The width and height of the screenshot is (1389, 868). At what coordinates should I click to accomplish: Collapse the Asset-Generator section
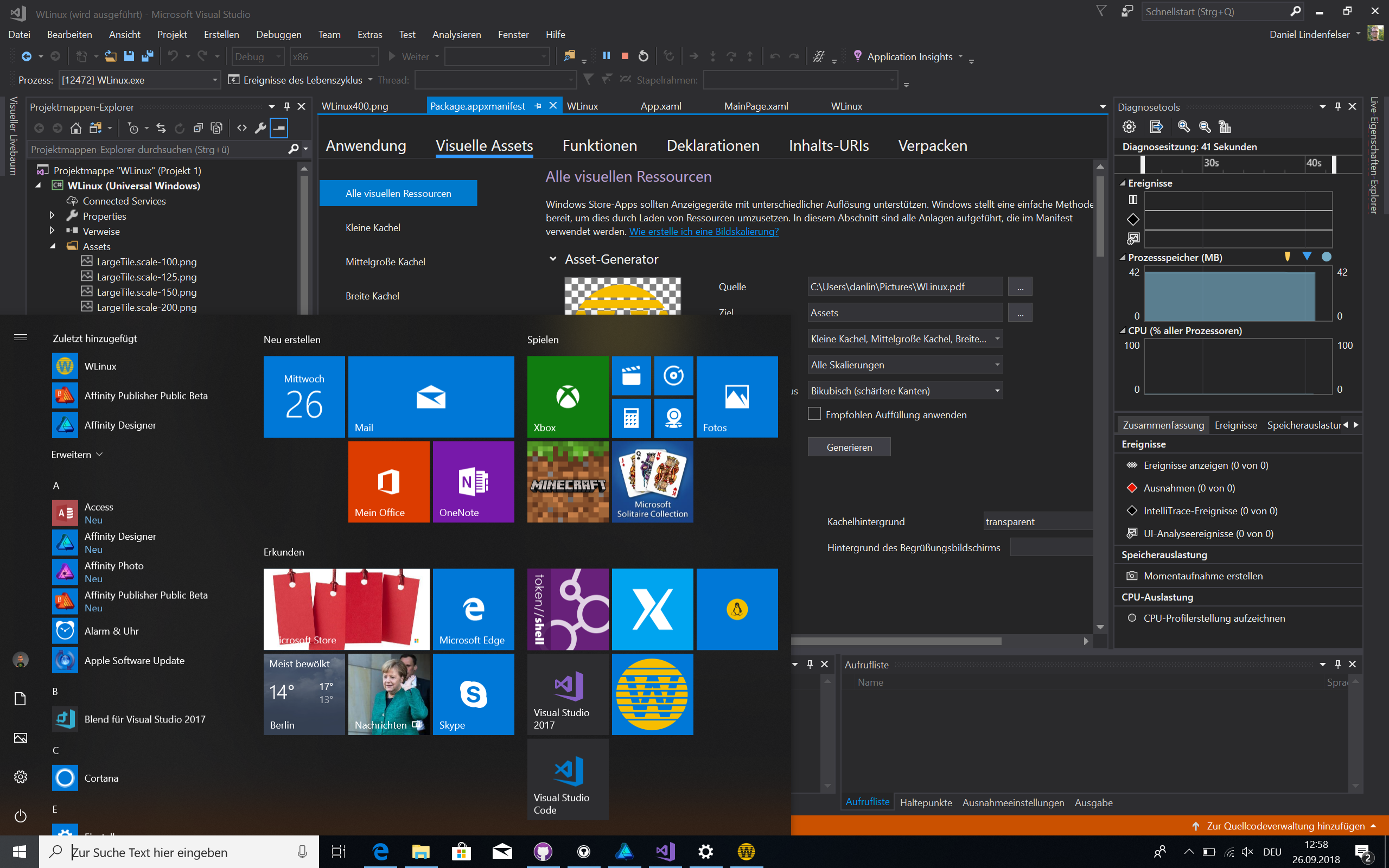click(553, 259)
